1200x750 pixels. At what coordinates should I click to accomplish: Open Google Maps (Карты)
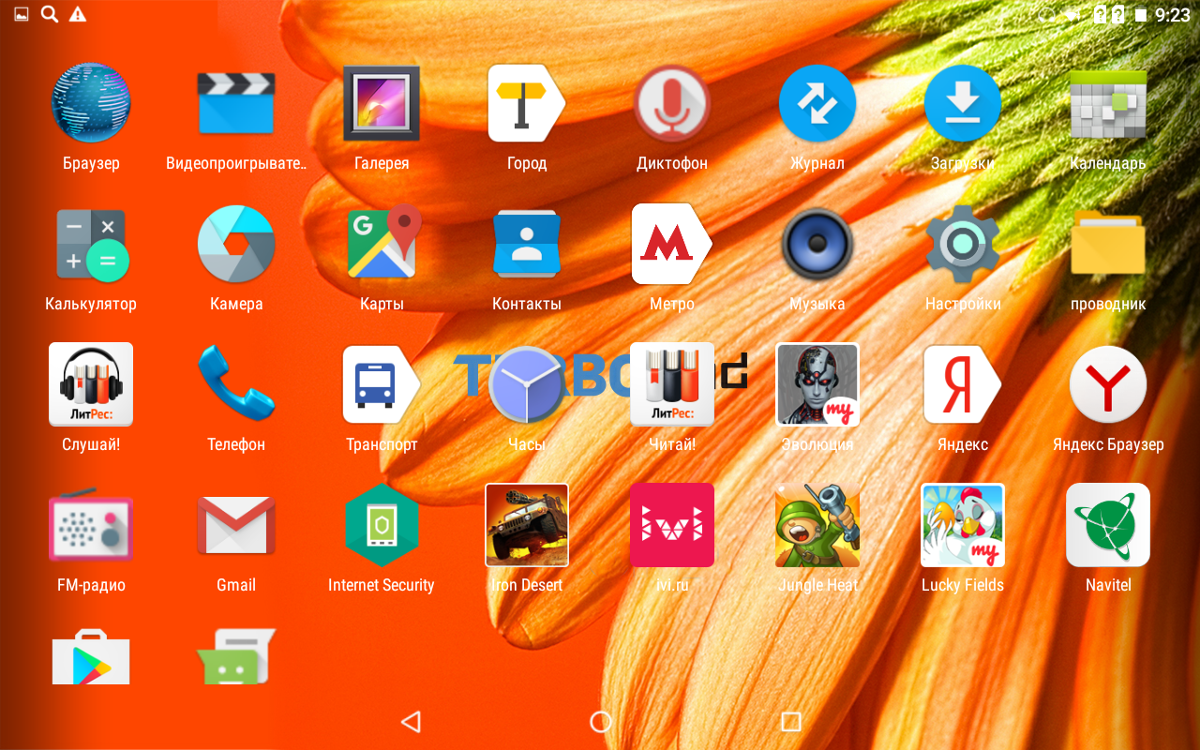[383, 244]
